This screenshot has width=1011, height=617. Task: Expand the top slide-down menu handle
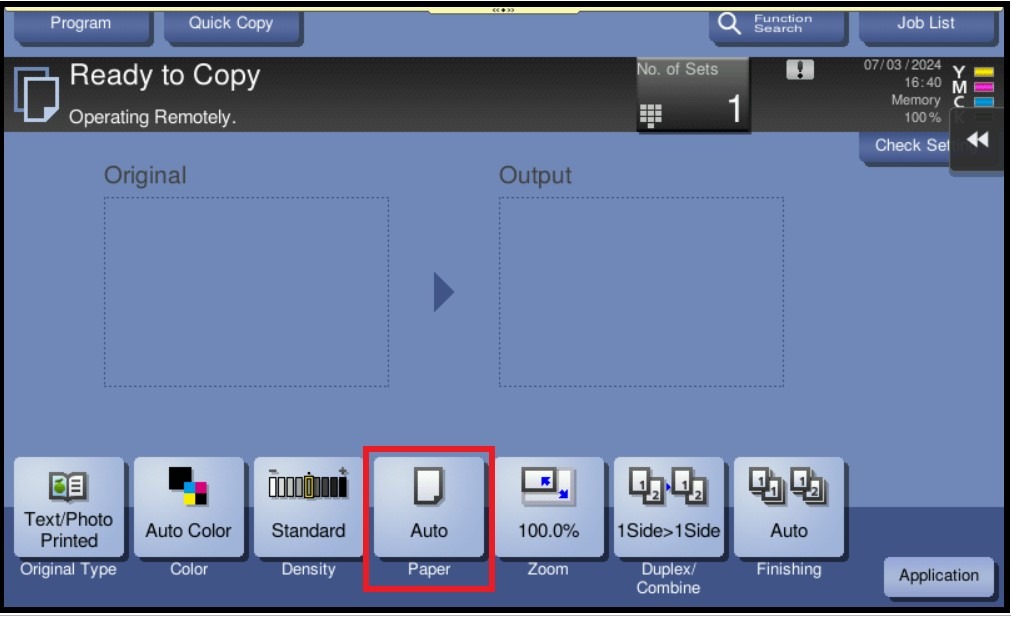503,10
